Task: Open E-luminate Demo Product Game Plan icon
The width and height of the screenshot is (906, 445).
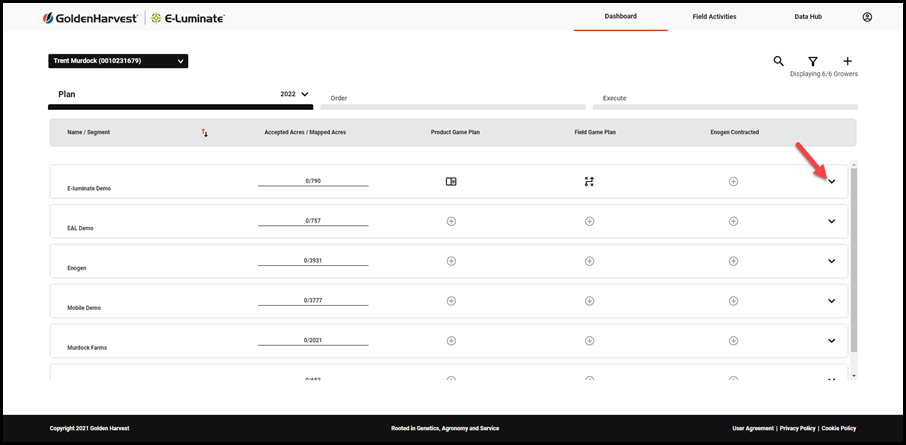Action: (451, 181)
